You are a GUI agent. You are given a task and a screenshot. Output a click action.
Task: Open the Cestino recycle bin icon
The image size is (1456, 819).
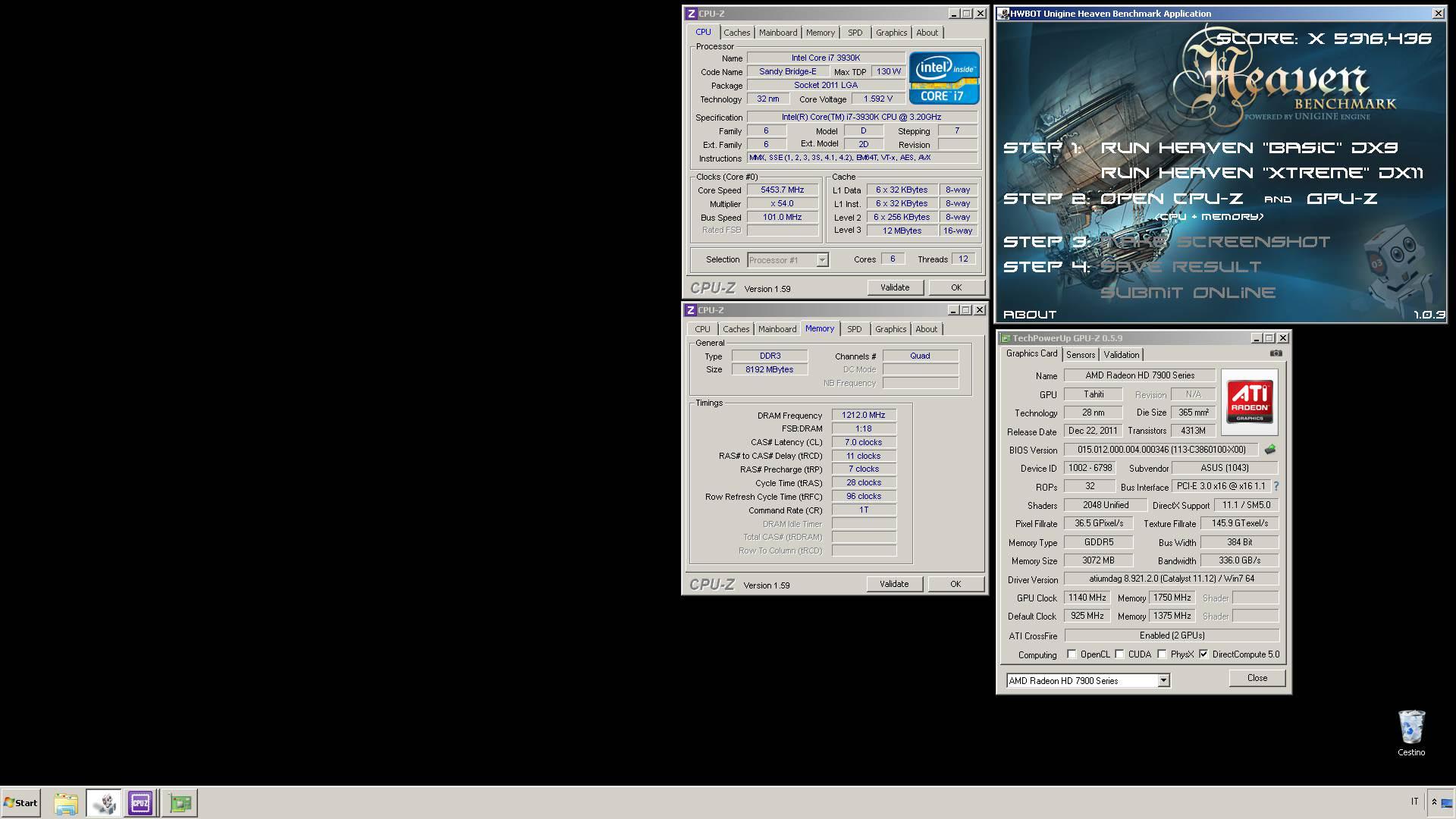point(1411,733)
